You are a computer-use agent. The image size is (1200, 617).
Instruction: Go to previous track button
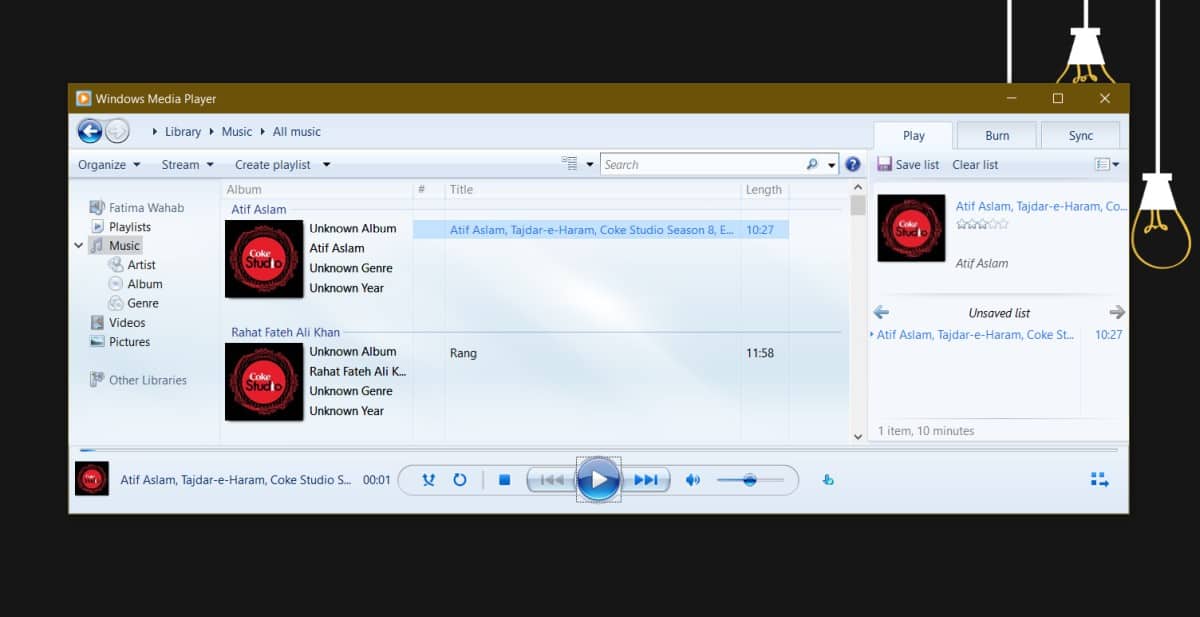[551, 480]
